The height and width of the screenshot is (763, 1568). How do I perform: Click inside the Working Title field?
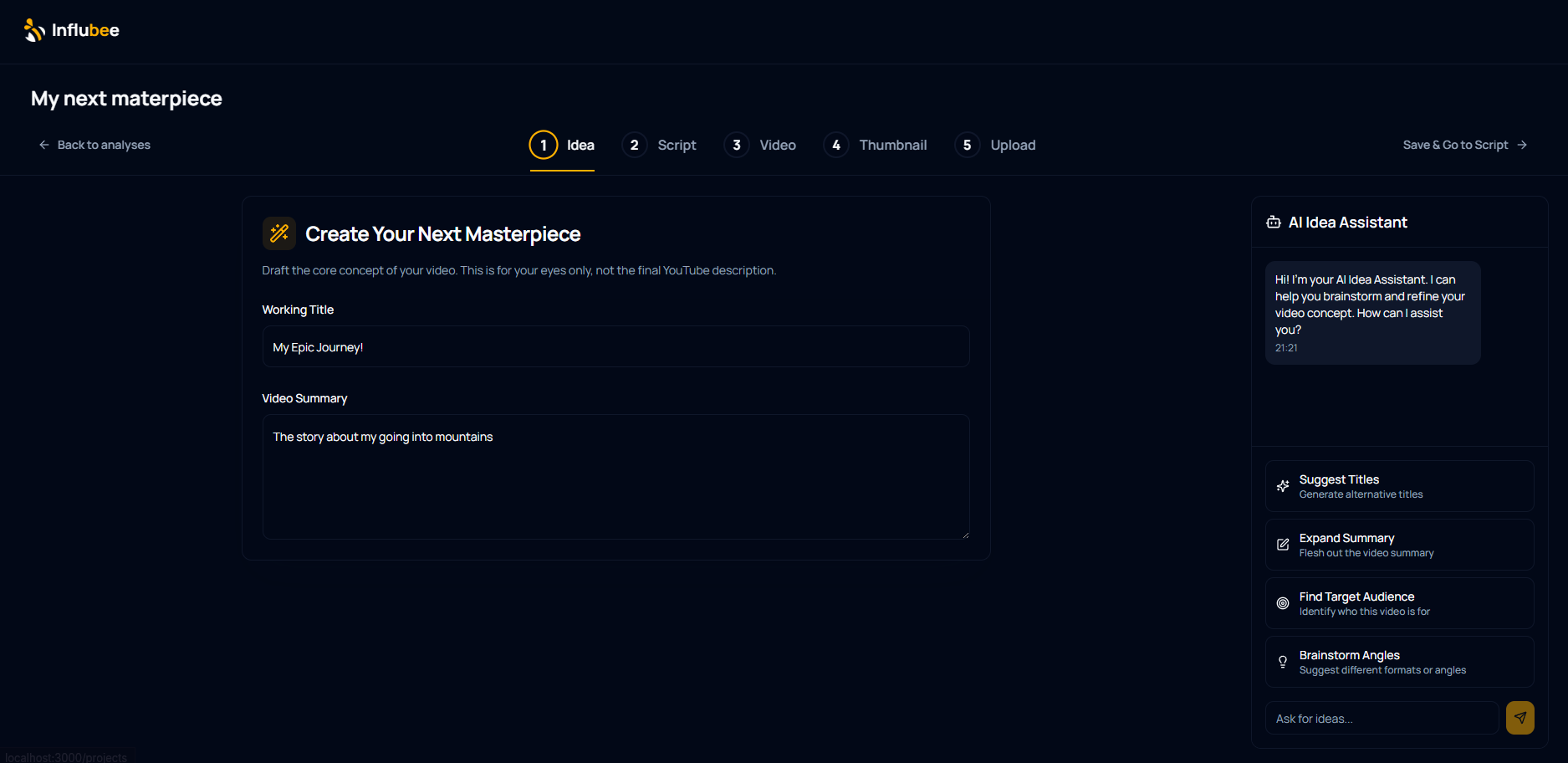point(615,346)
